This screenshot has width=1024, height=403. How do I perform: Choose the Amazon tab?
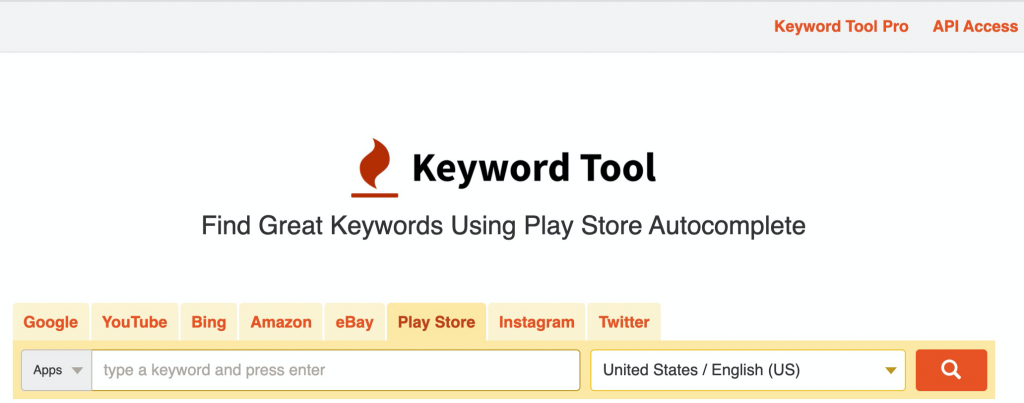tap(281, 322)
